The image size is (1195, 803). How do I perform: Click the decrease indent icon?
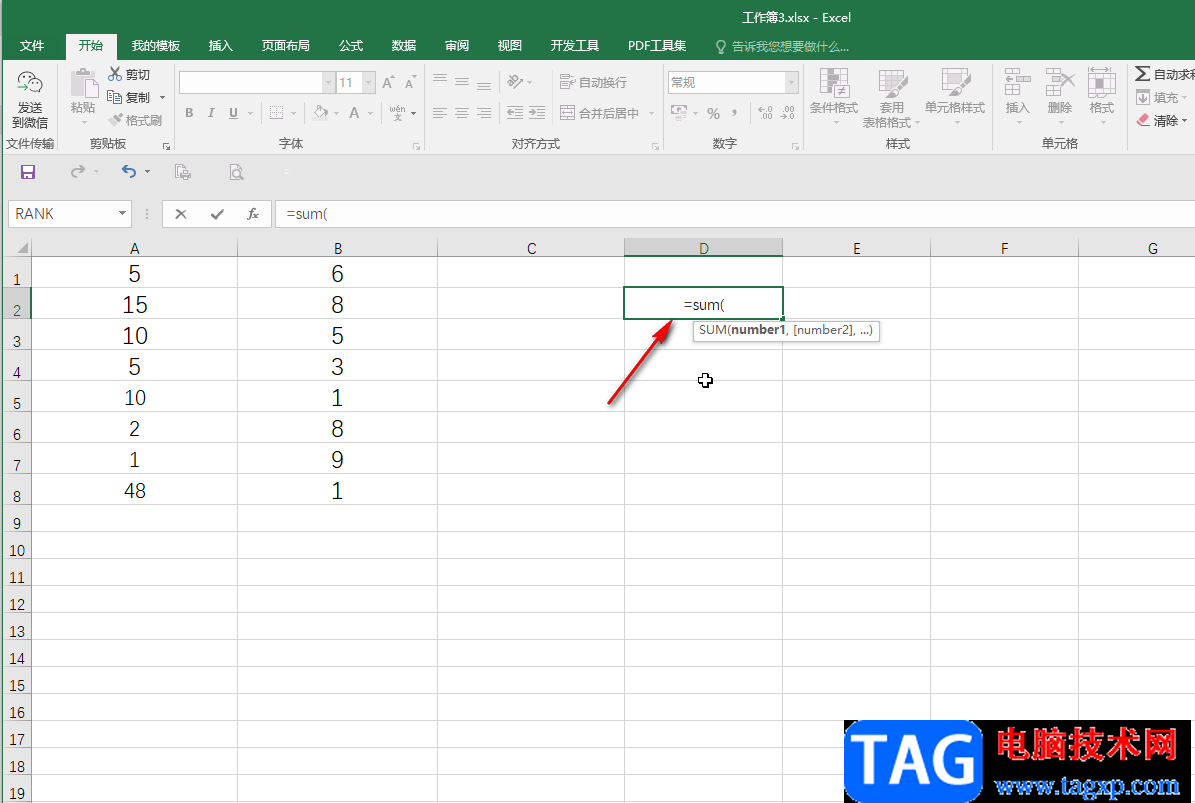515,113
